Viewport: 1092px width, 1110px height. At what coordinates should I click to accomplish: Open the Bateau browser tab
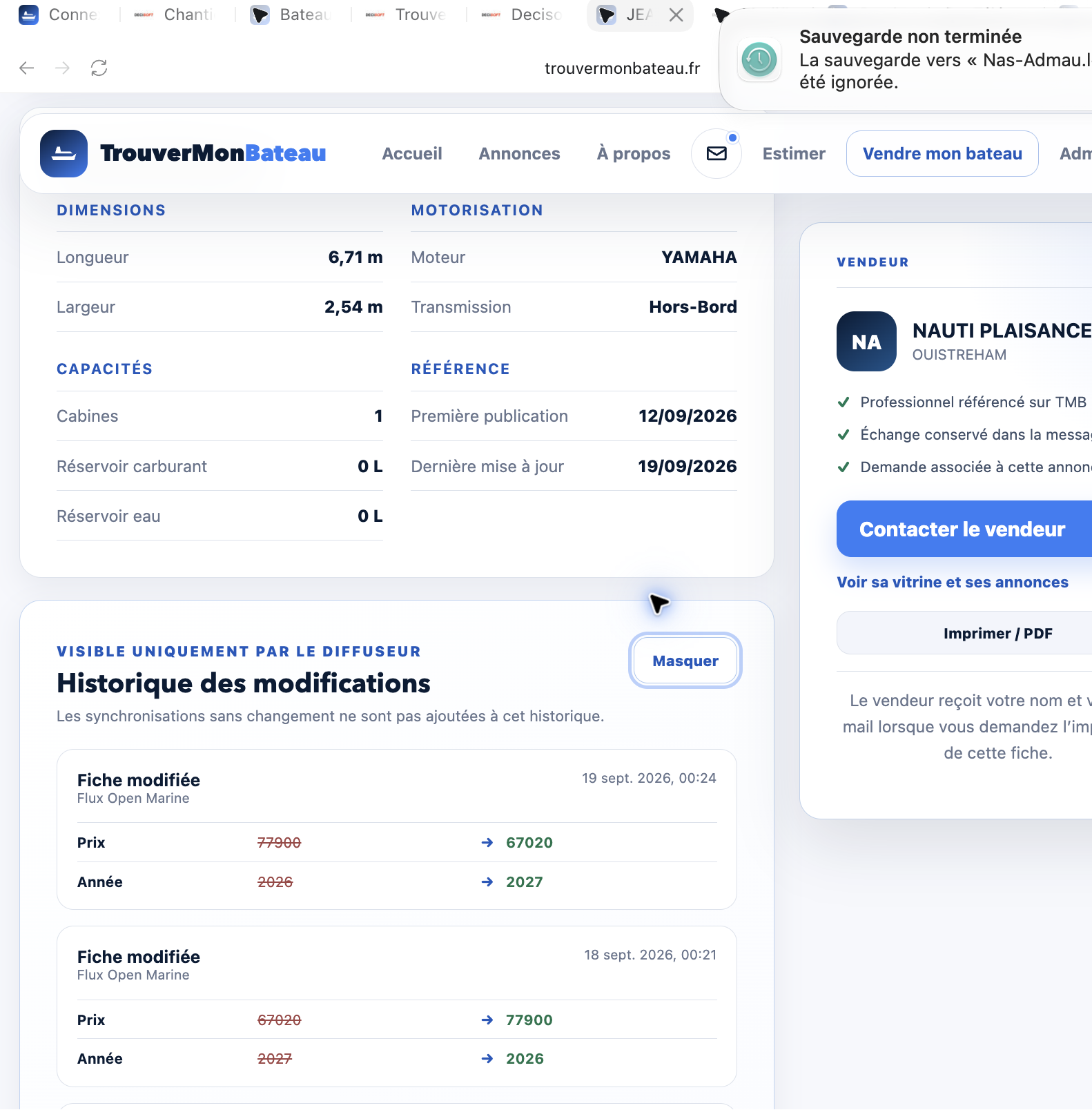(x=291, y=14)
